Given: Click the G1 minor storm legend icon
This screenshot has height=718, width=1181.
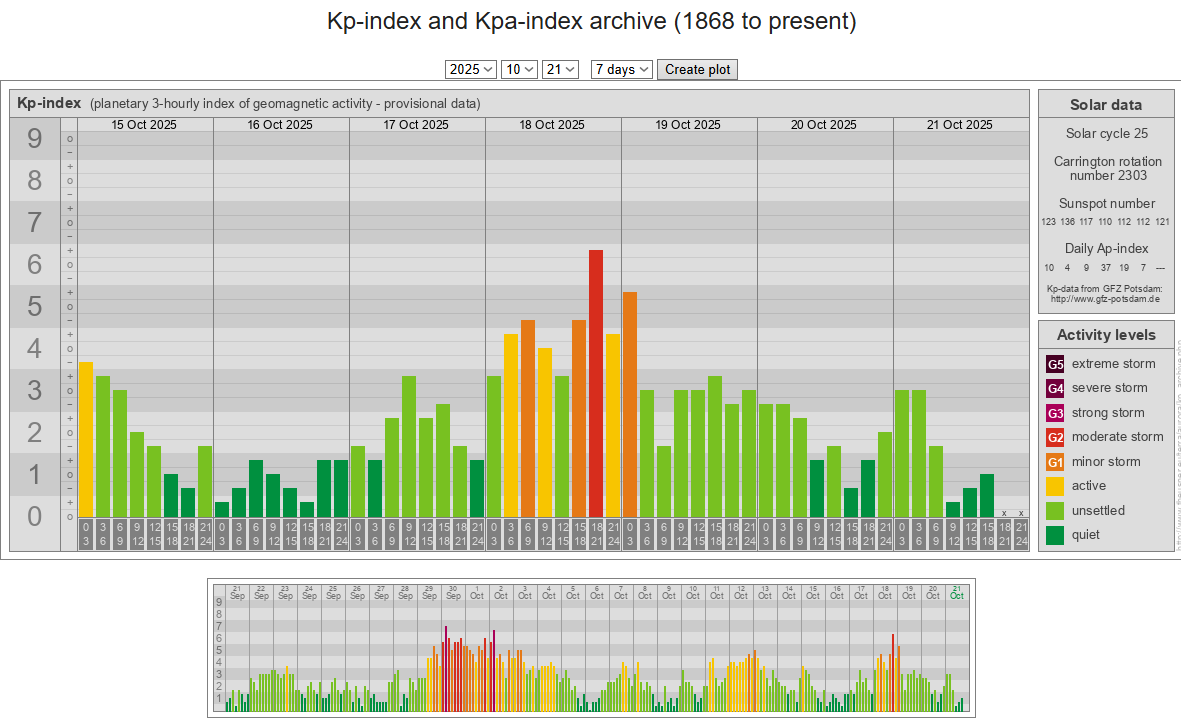Looking at the screenshot, I should point(1055,462).
